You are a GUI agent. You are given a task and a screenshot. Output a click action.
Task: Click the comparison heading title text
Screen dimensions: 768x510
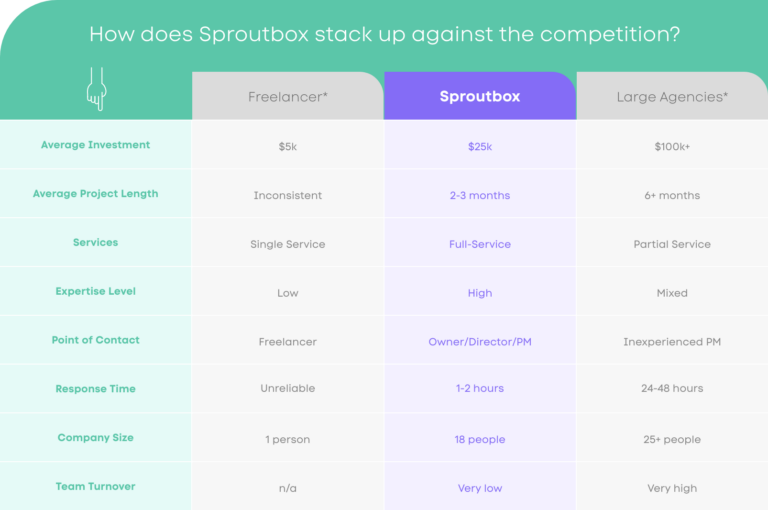point(384,34)
